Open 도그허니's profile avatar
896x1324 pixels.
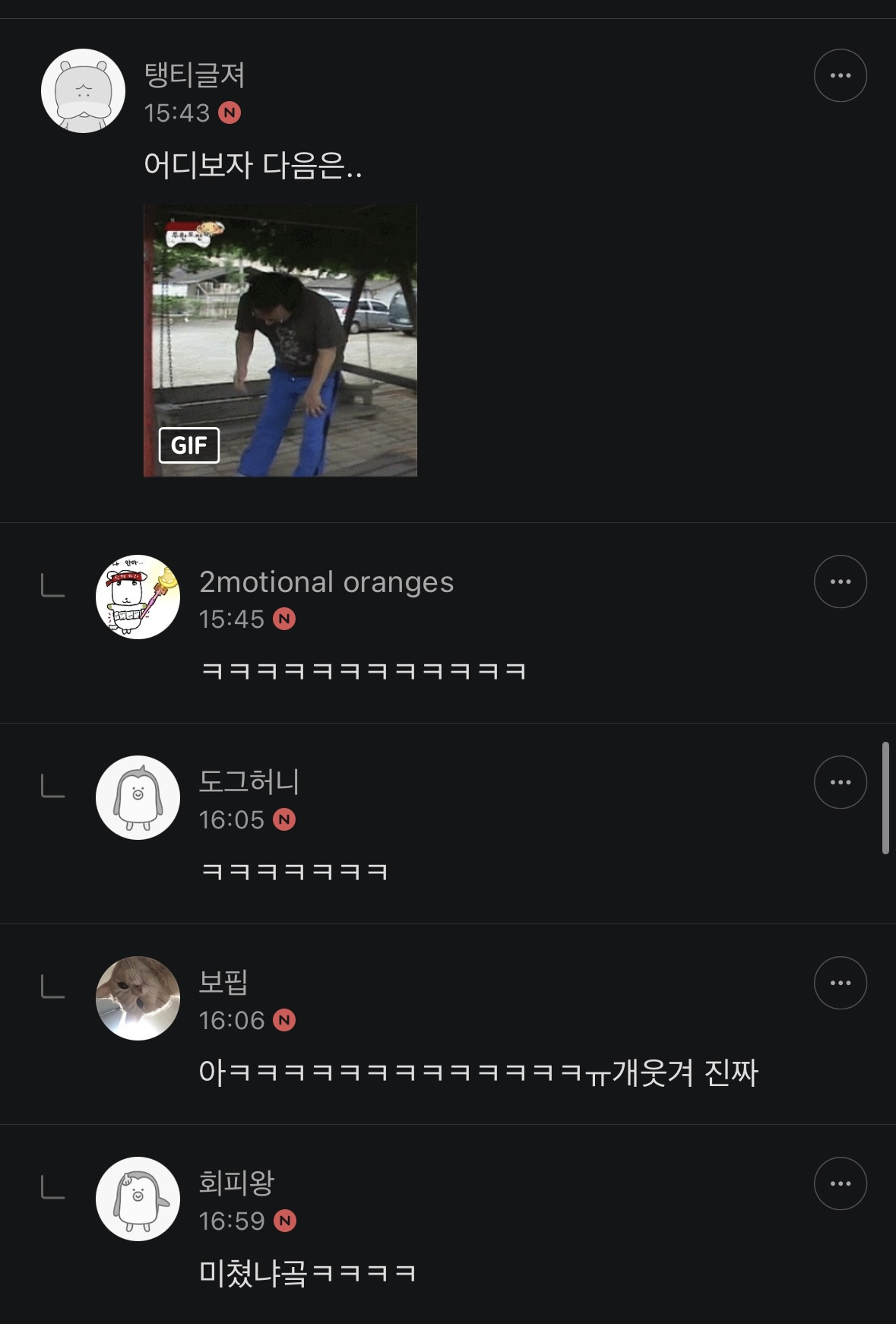click(138, 797)
